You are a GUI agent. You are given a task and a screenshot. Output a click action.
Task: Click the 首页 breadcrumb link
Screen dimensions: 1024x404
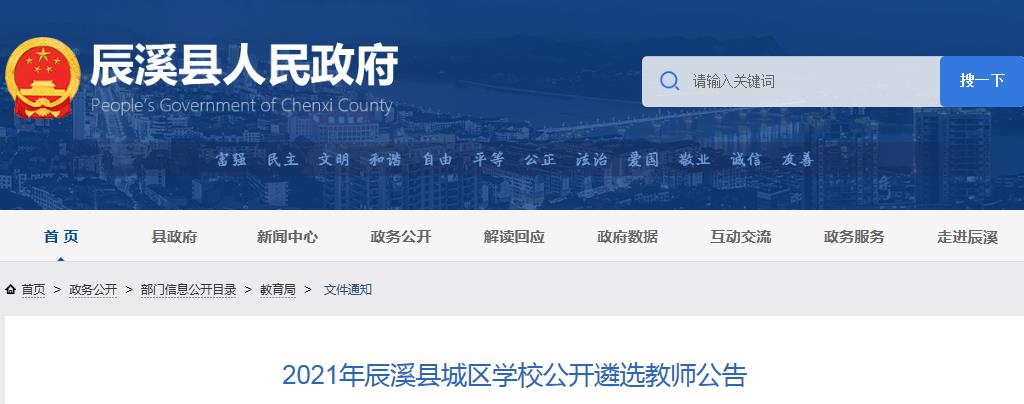click(33, 290)
